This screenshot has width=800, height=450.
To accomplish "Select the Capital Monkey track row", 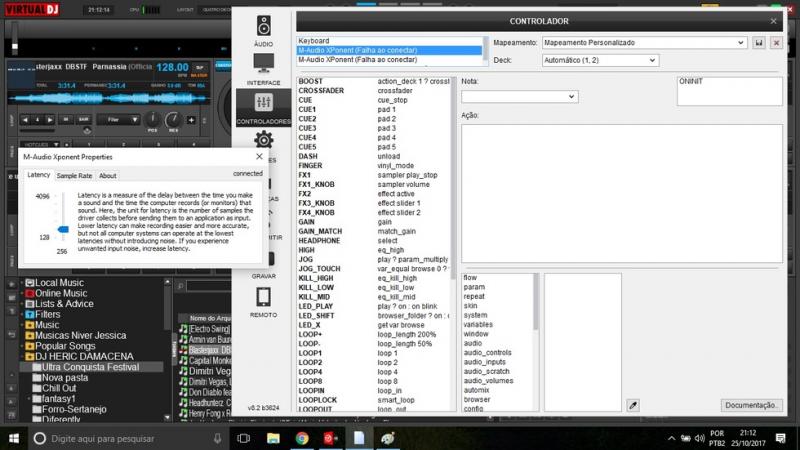I will [206, 361].
